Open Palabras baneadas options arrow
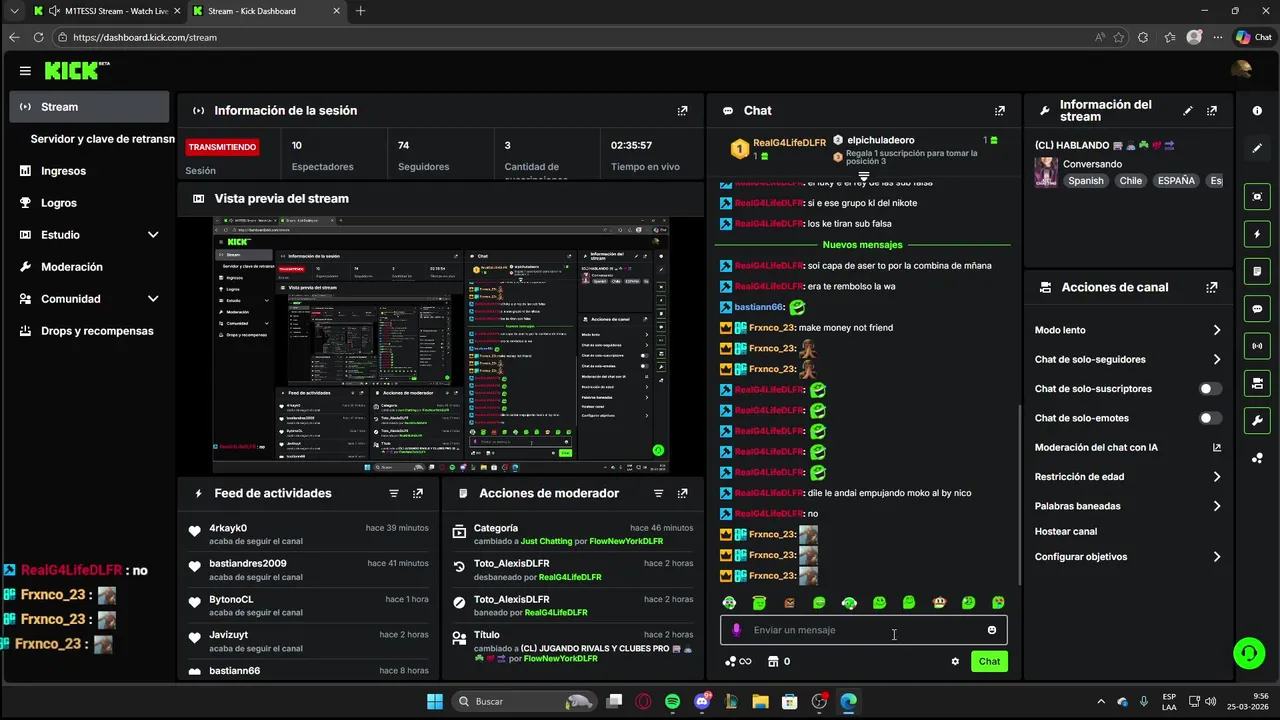This screenshot has width=1280, height=720. point(1217,506)
